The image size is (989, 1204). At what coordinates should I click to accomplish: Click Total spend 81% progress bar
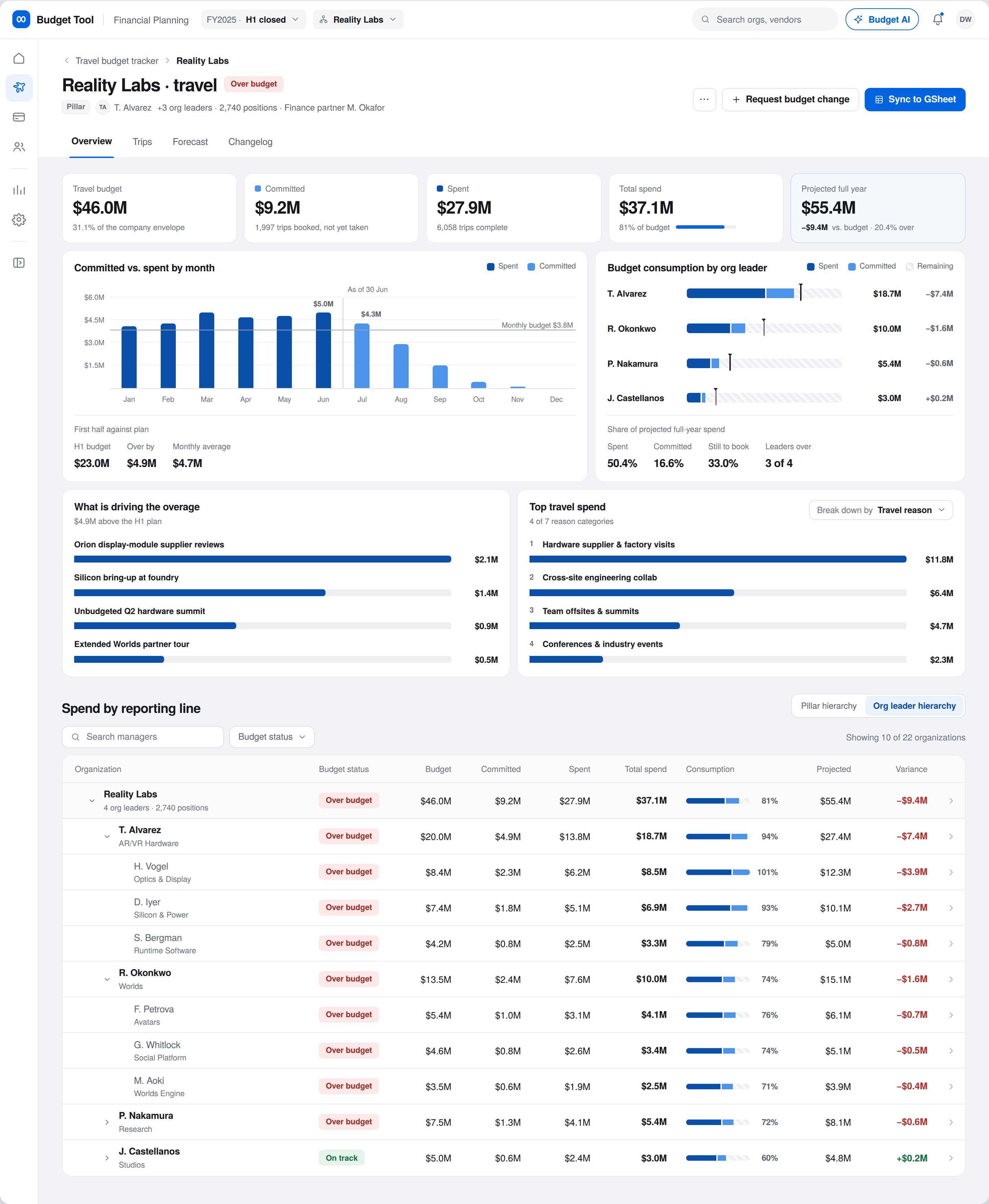coord(705,227)
